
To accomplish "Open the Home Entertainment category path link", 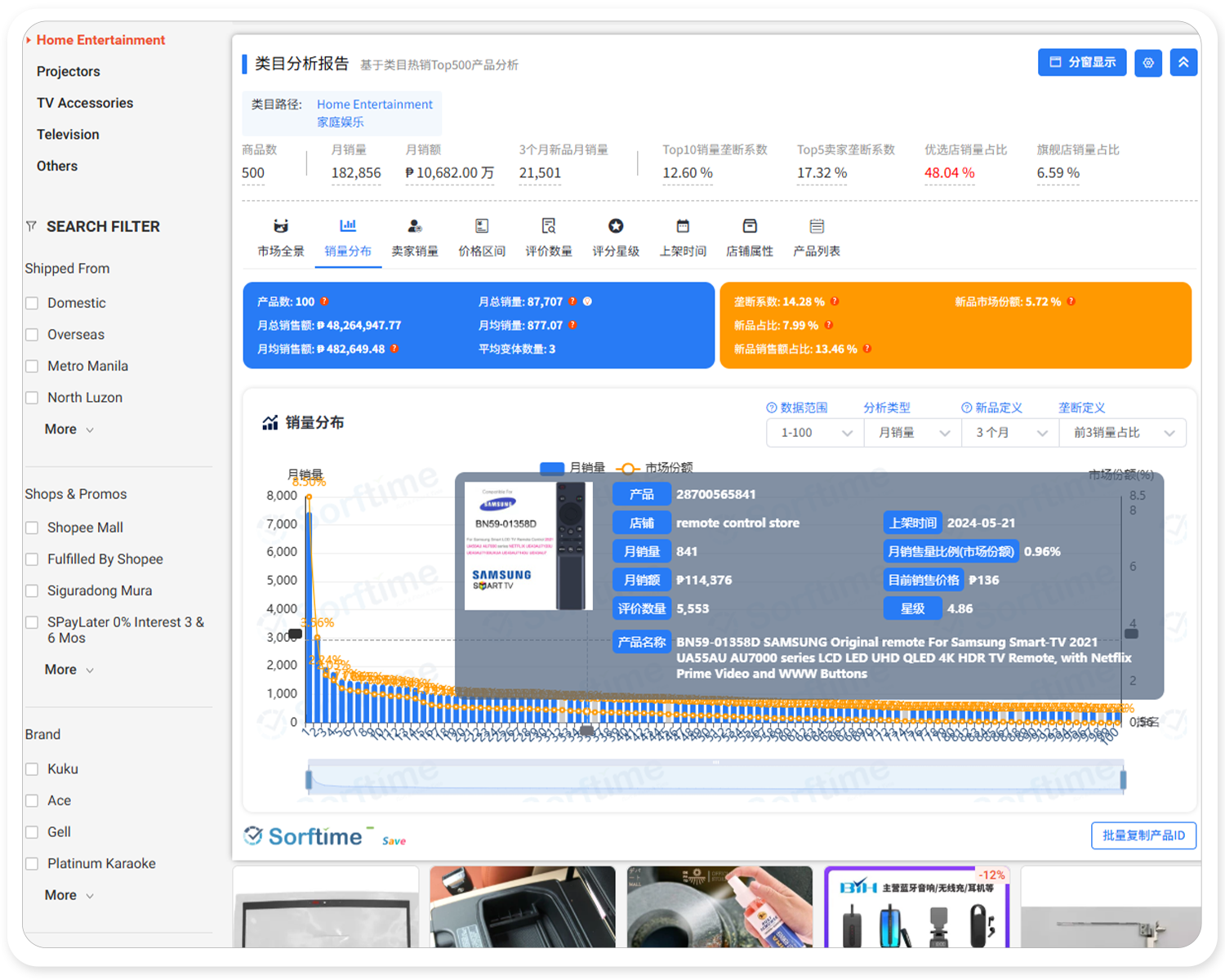I will 375,104.
